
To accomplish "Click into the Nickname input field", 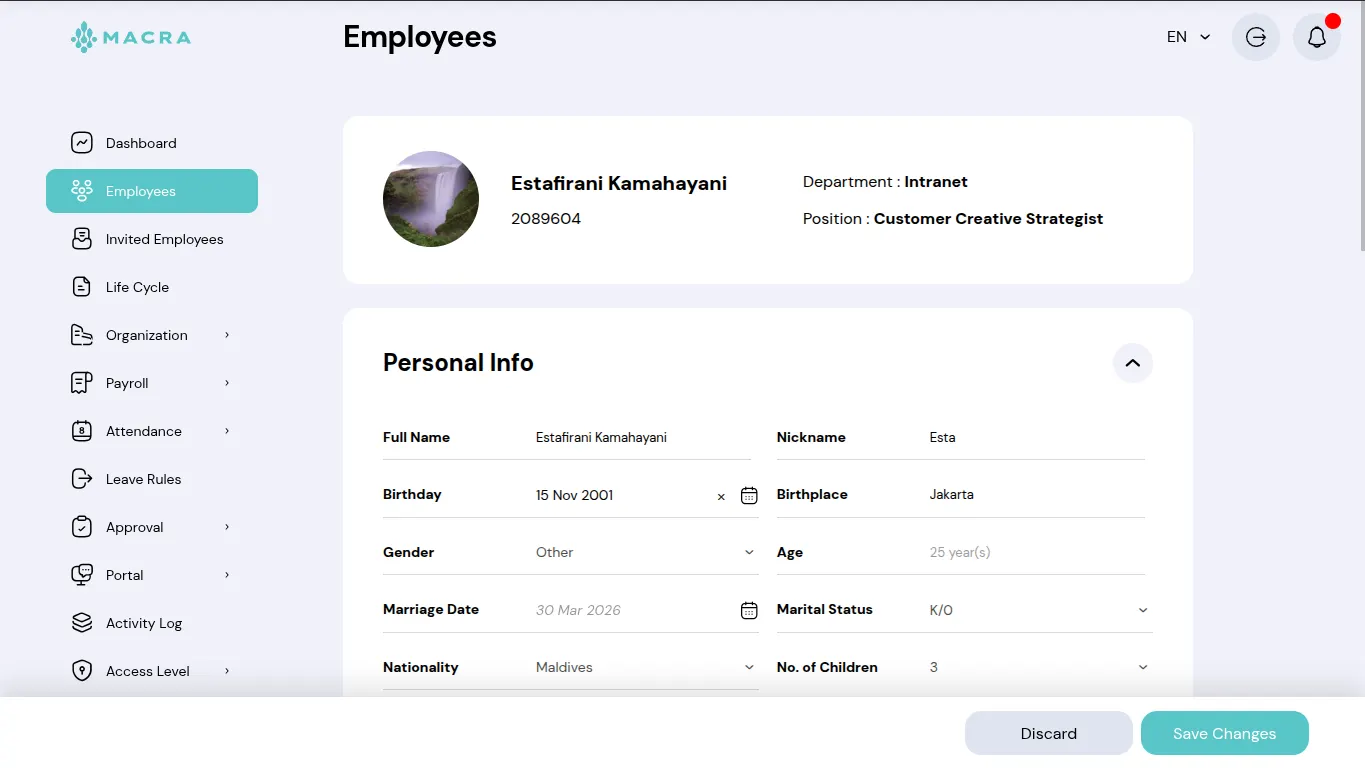I will (1035, 437).
